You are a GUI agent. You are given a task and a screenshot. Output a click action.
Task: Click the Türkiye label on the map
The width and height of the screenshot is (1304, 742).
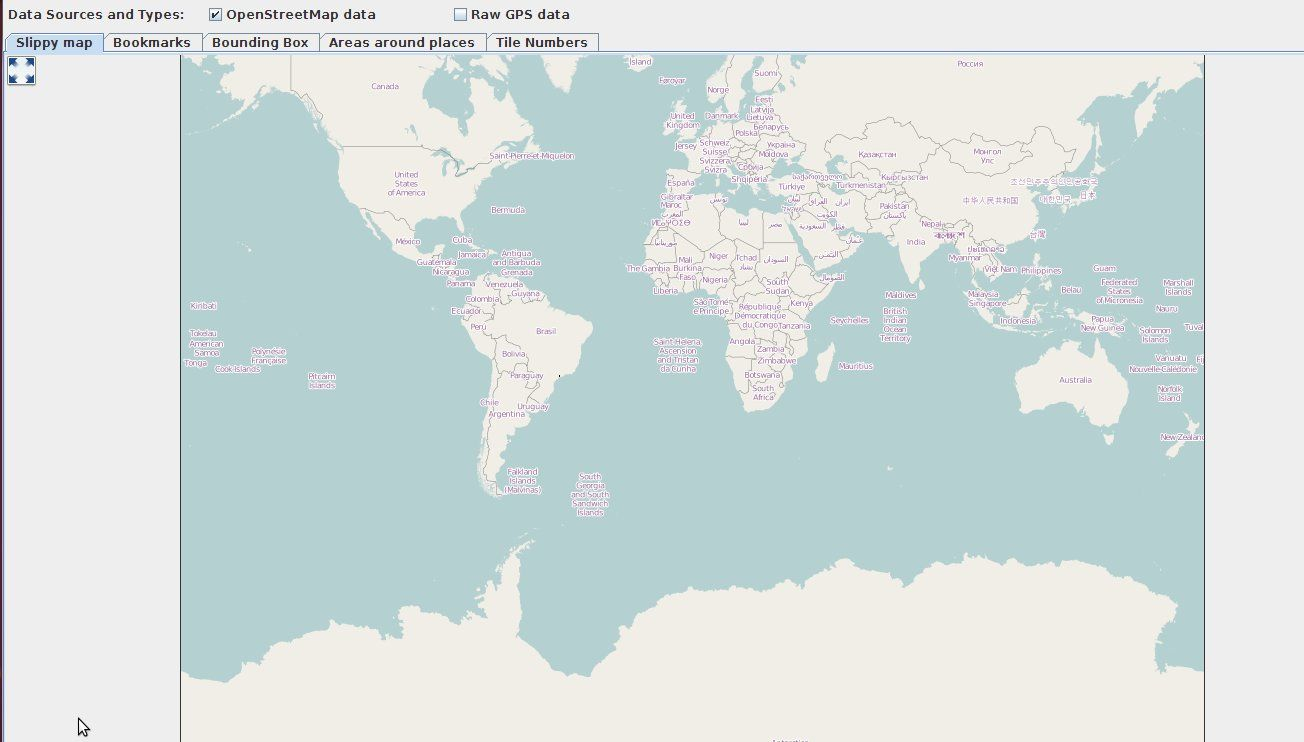coord(792,187)
